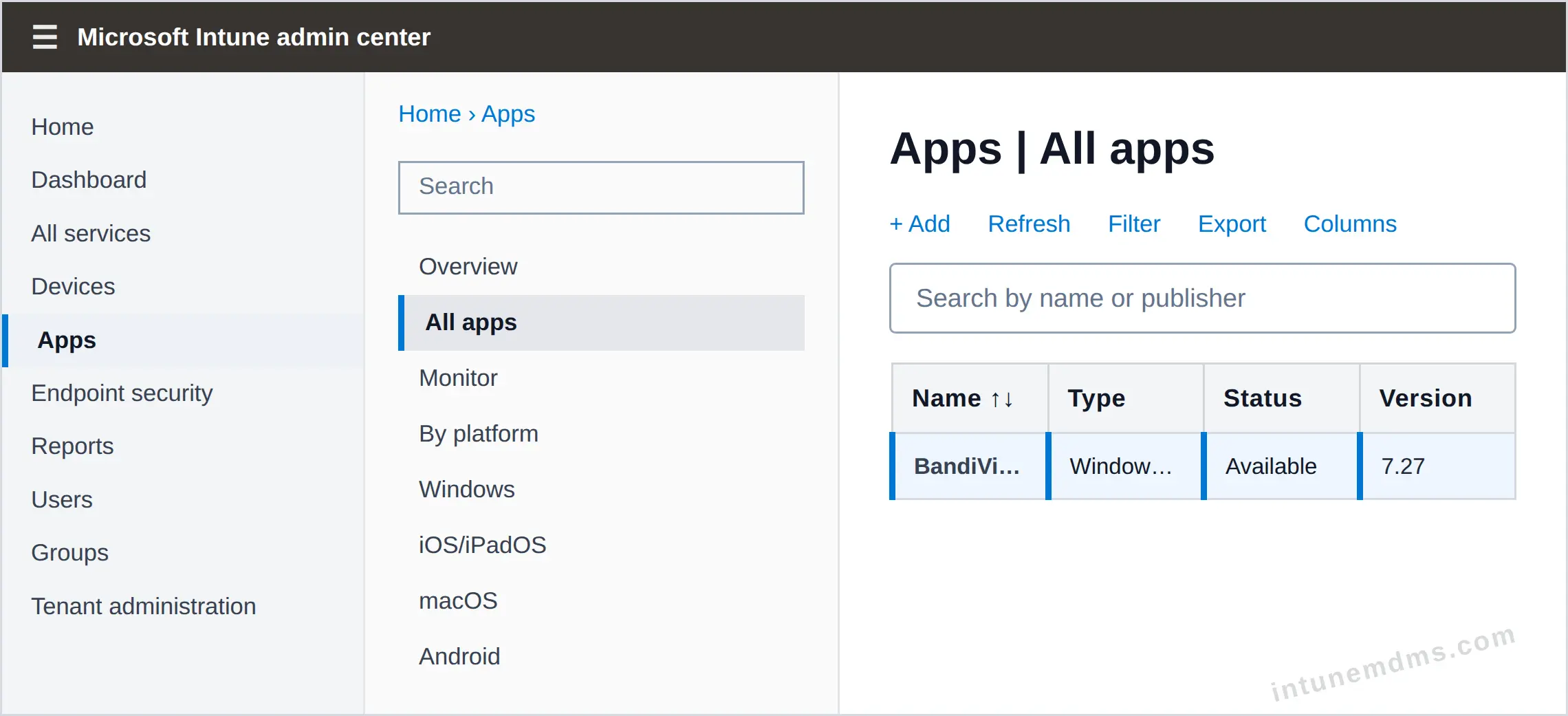
Task: Select All apps menu item
Action: 601,323
